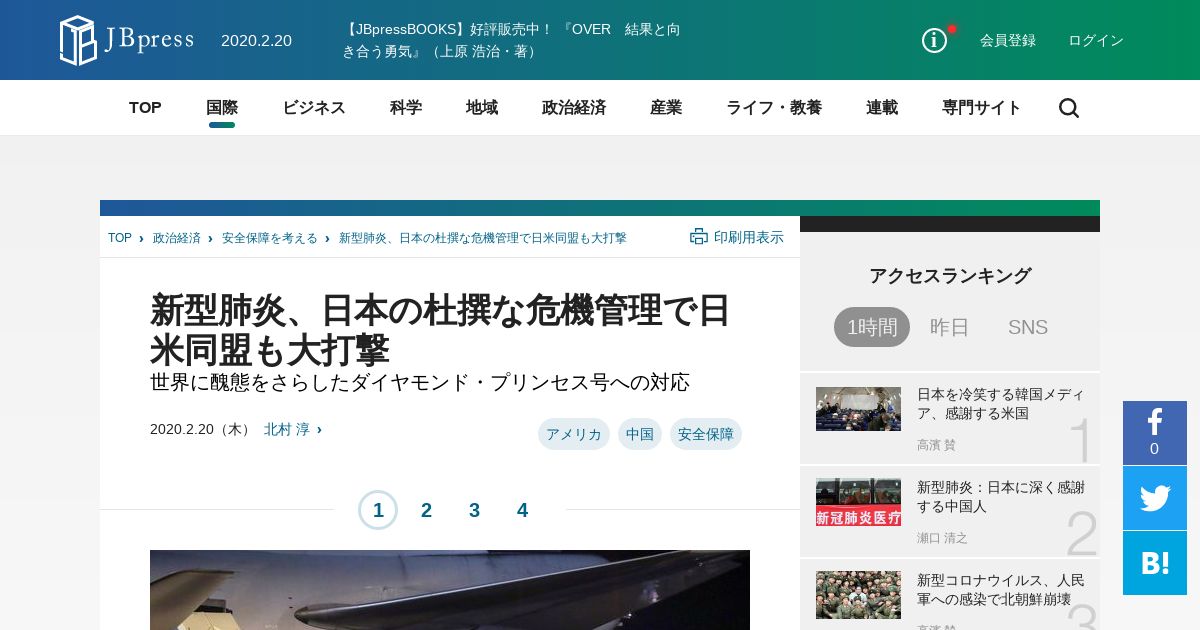
Task: Go to the 安全保障を考える breadcrumb
Action: (270, 238)
